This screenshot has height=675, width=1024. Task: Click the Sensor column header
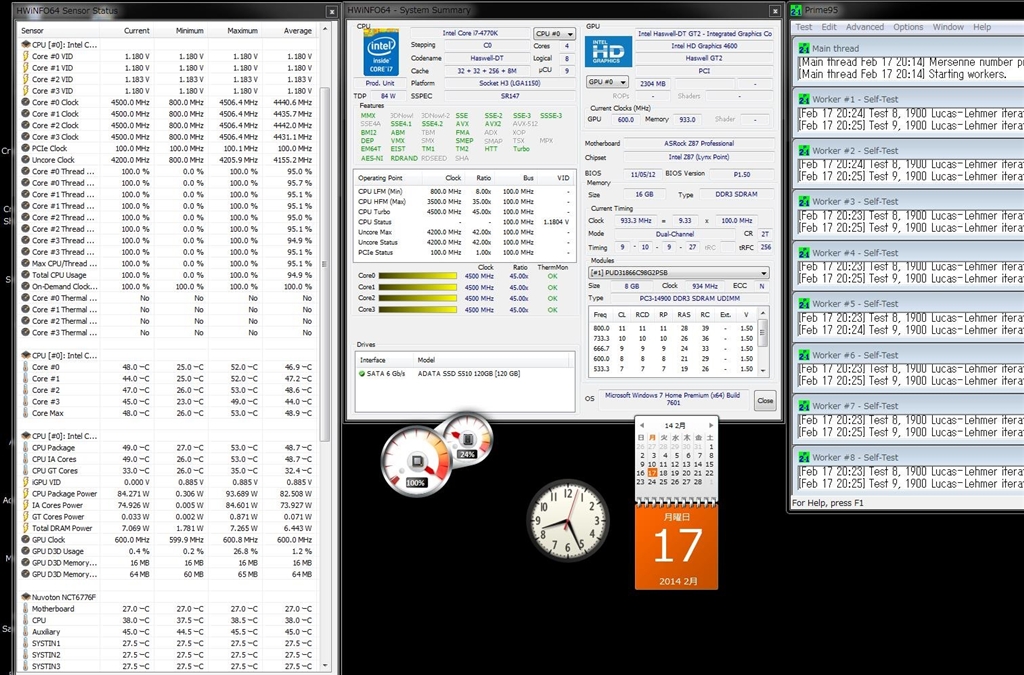(x=59, y=31)
